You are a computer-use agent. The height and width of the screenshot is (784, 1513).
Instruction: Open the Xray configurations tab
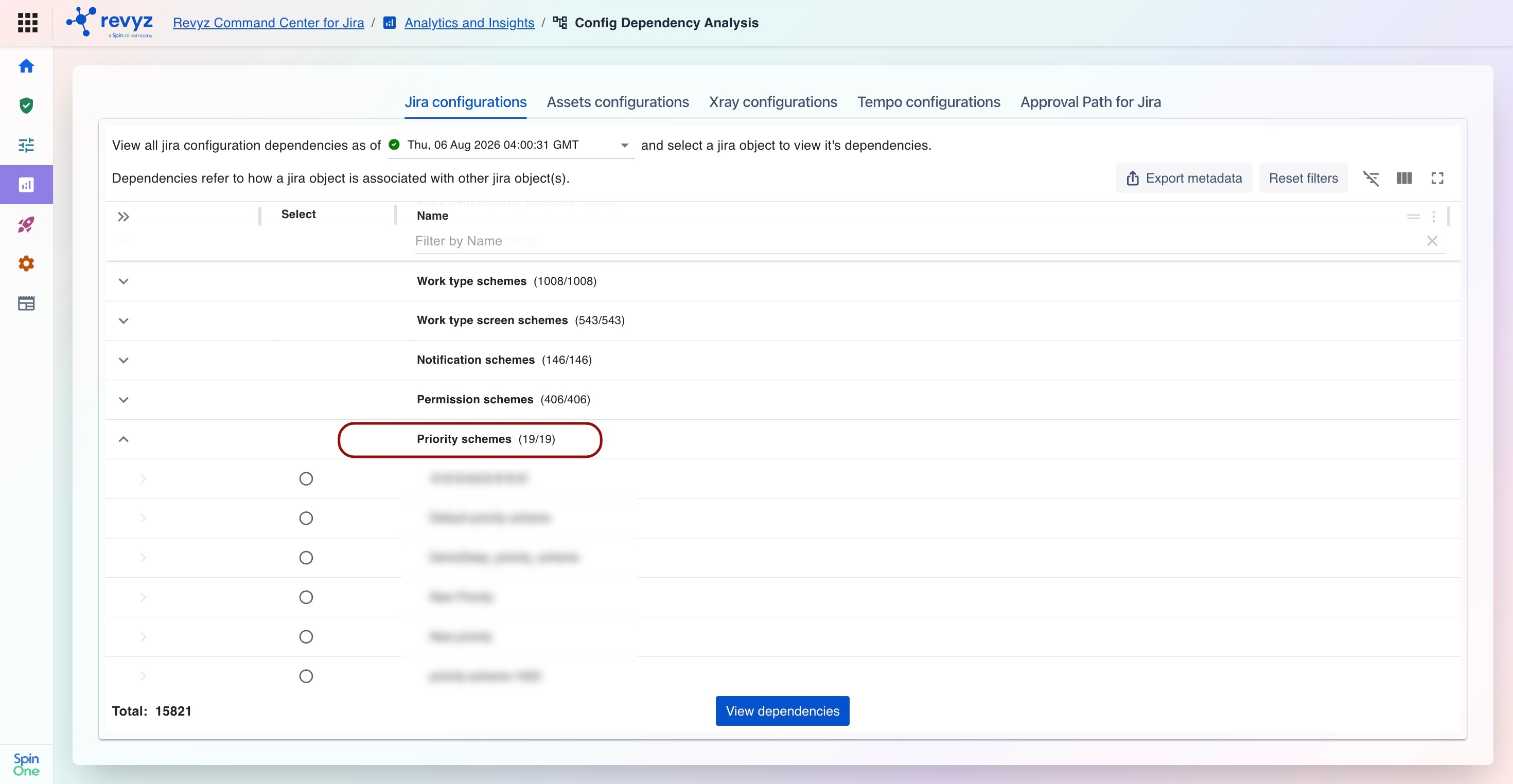pos(773,101)
